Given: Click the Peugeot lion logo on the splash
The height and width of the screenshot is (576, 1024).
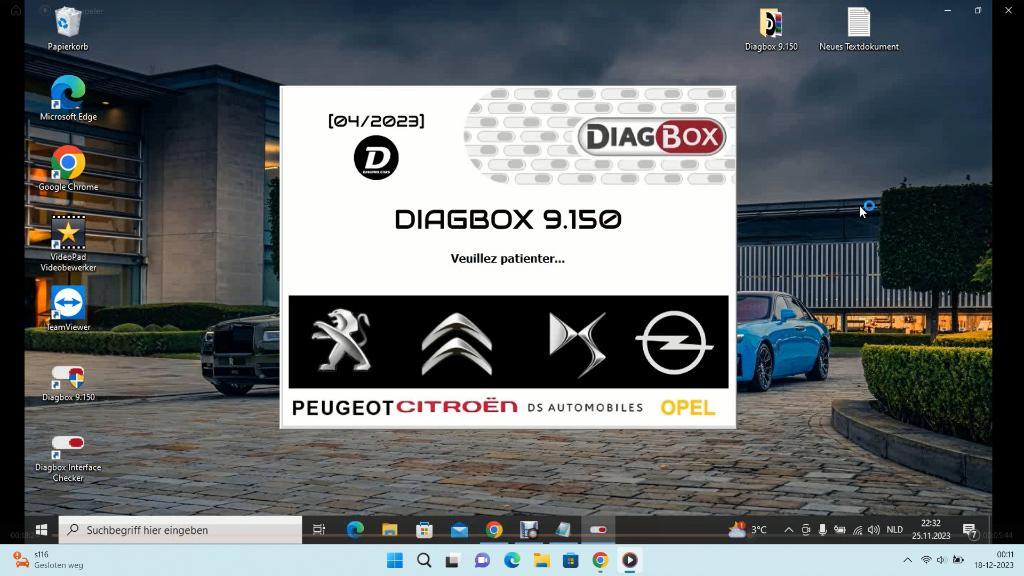Looking at the screenshot, I should coord(340,341).
